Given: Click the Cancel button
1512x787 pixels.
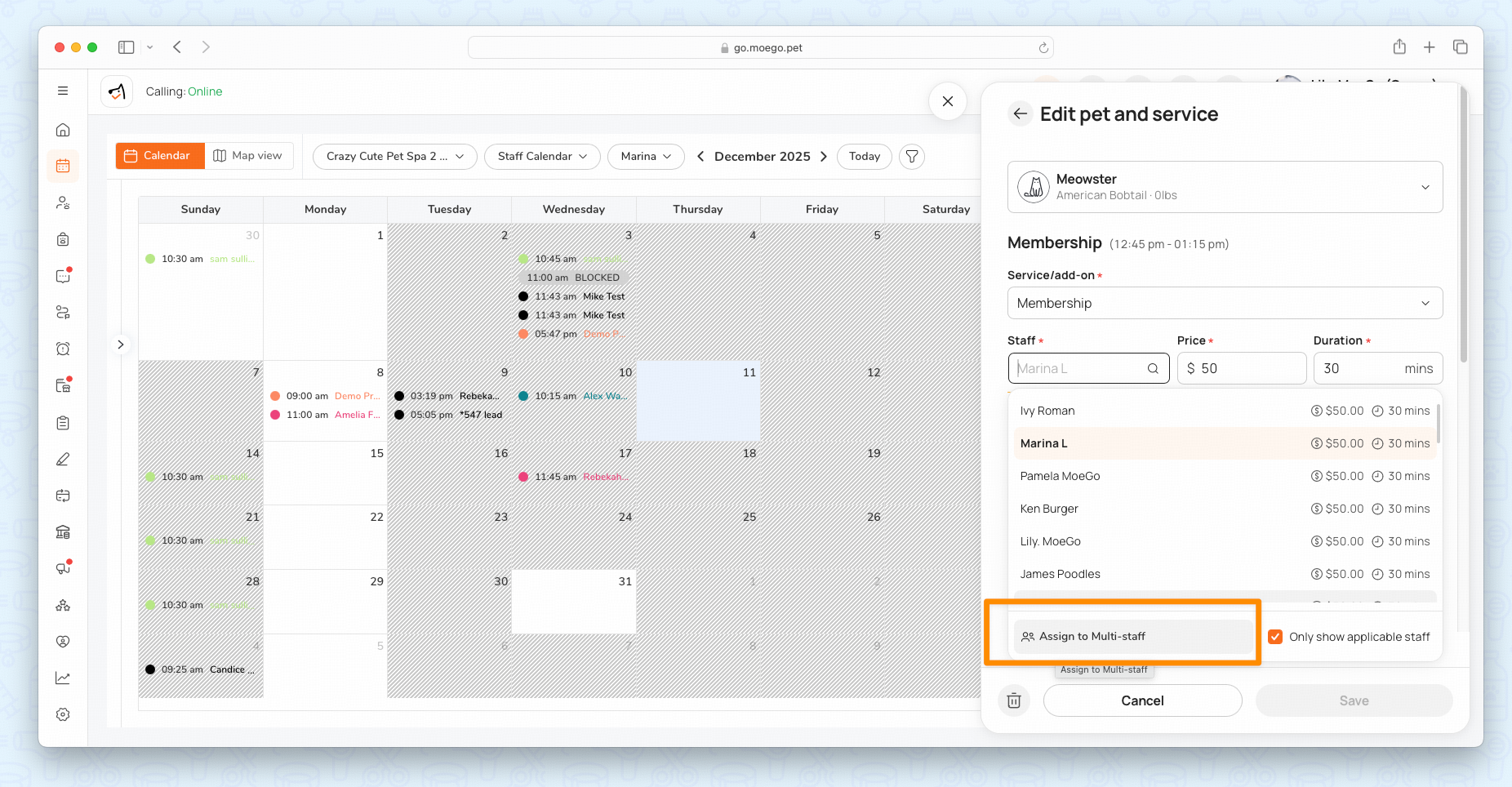Looking at the screenshot, I should (x=1142, y=700).
